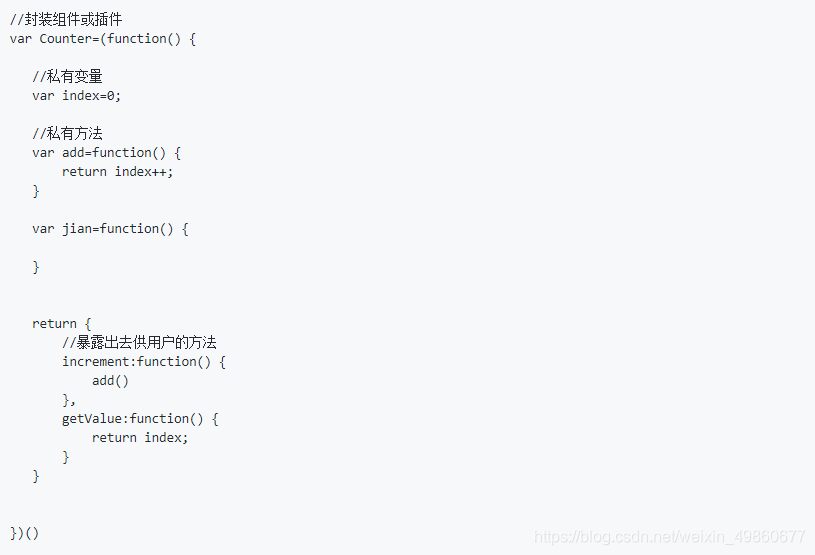Click the closing brace of add function

(36, 191)
